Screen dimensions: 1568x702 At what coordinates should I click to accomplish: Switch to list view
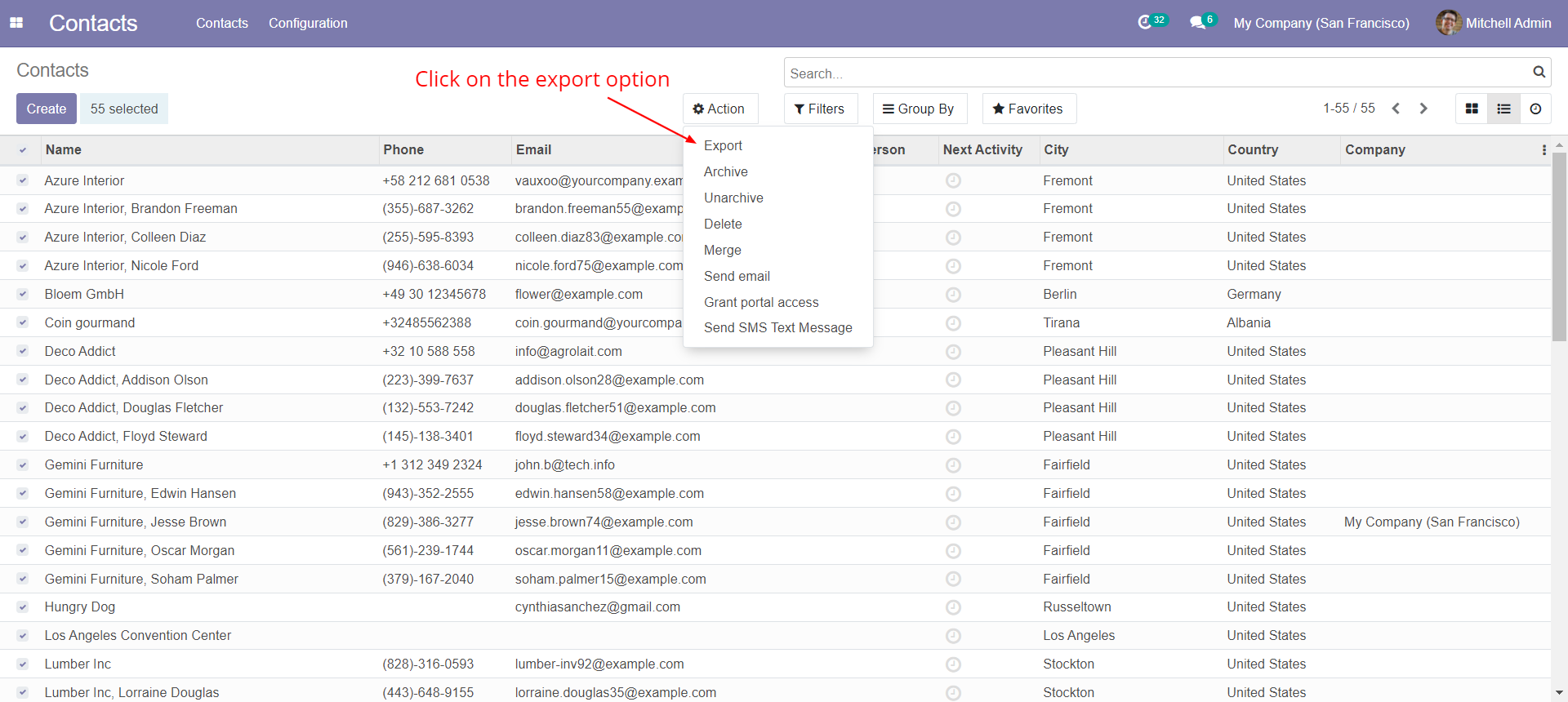click(x=1503, y=109)
